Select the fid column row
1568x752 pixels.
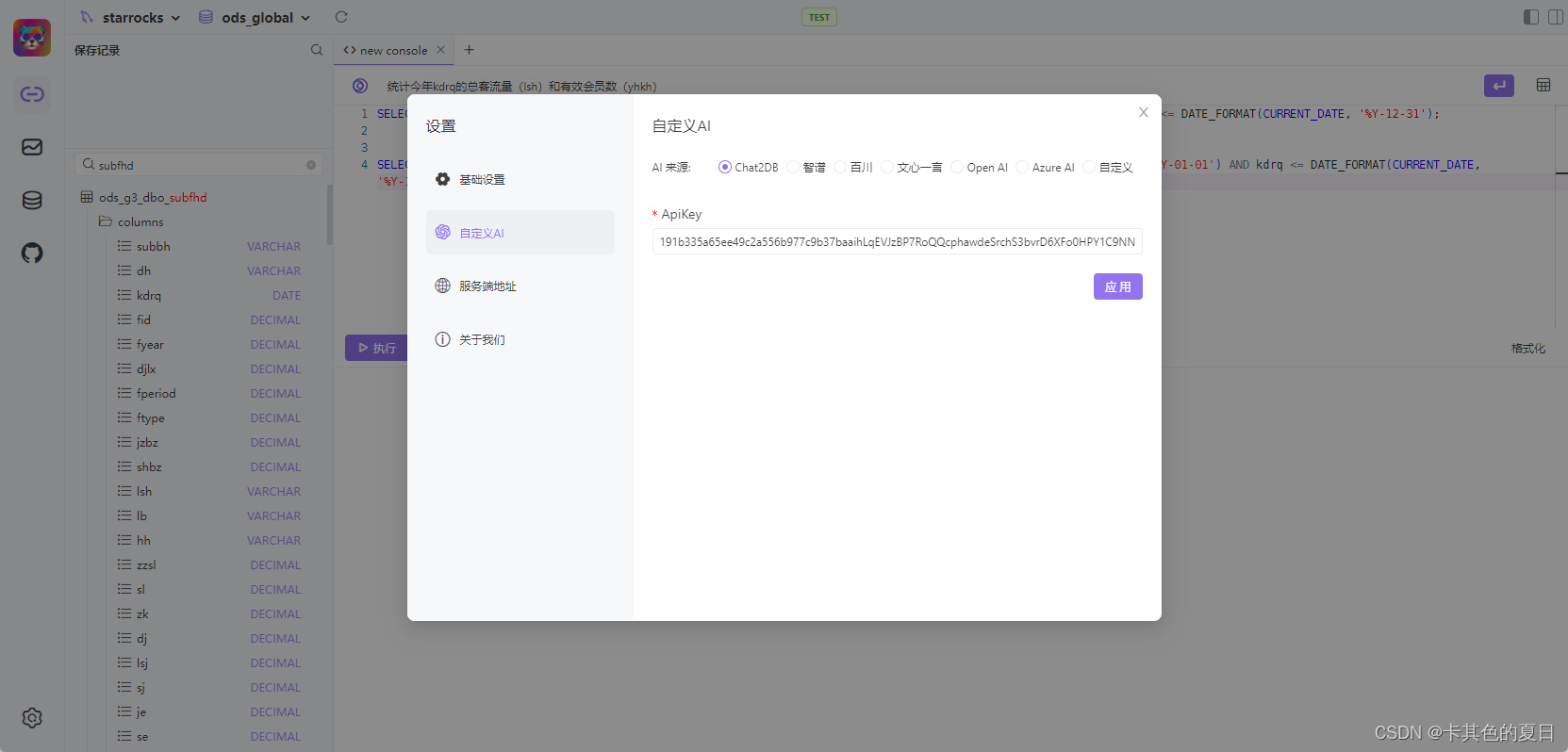click(x=209, y=319)
